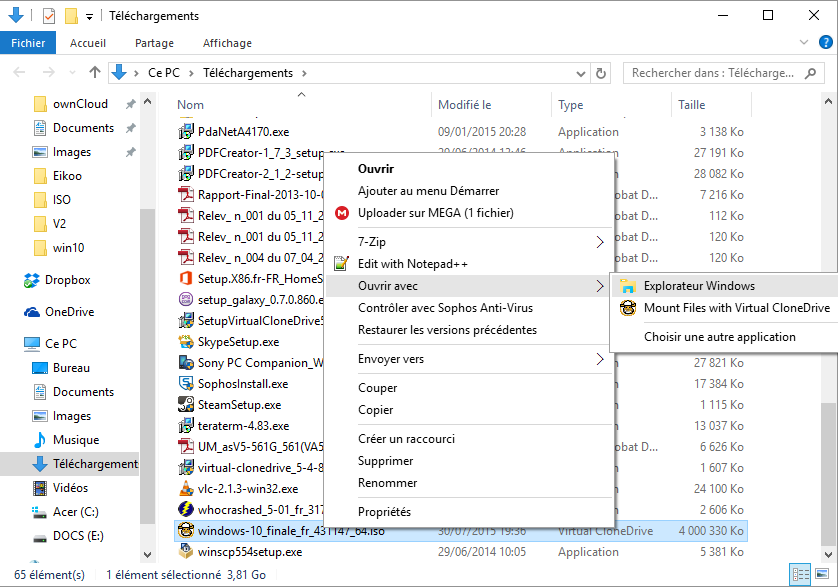
Task: Click the Explorateur Windows icon in submenu
Action: point(628,286)
